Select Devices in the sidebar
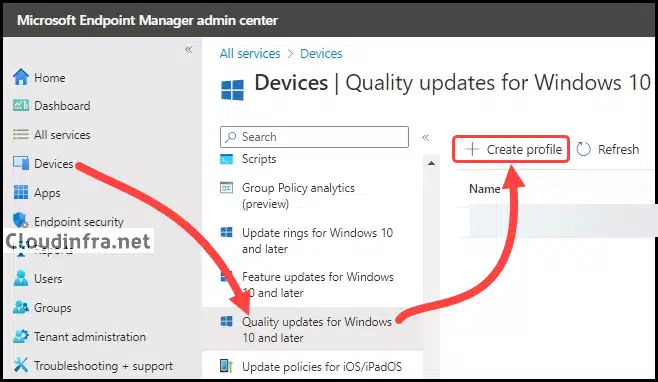 53,164
